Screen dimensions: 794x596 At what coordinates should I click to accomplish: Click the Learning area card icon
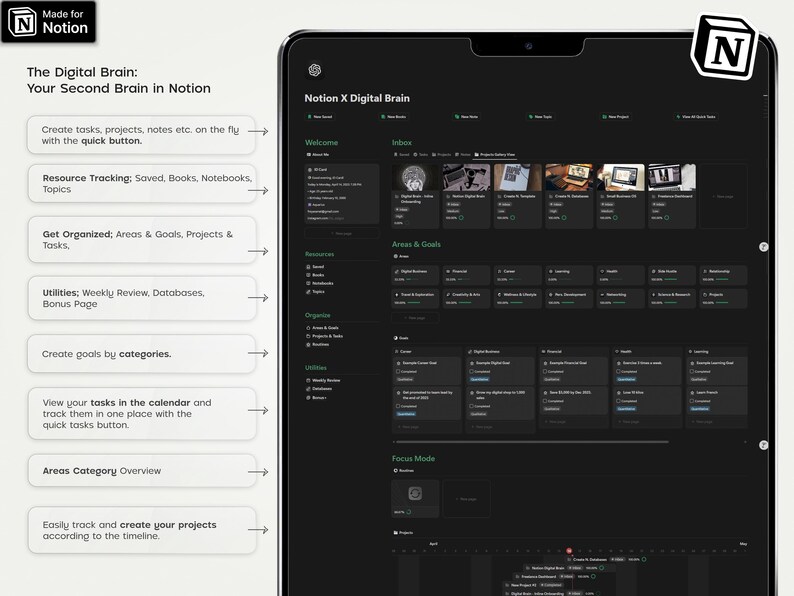tap(550, 271)
